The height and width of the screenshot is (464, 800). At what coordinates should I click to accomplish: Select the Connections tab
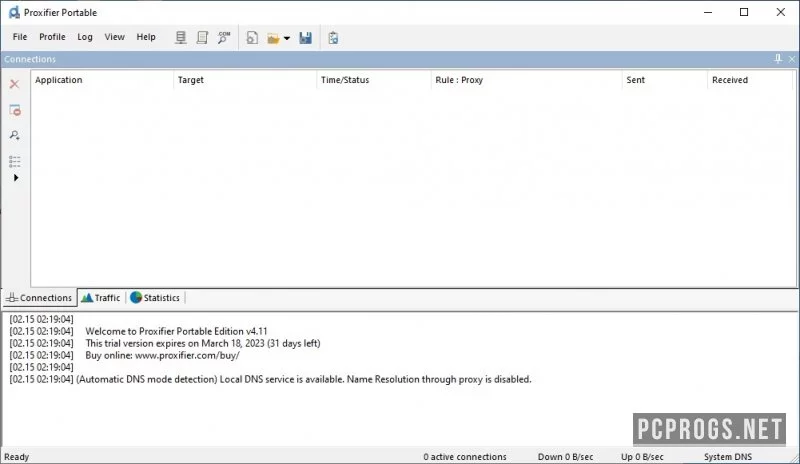click(40, 298)
